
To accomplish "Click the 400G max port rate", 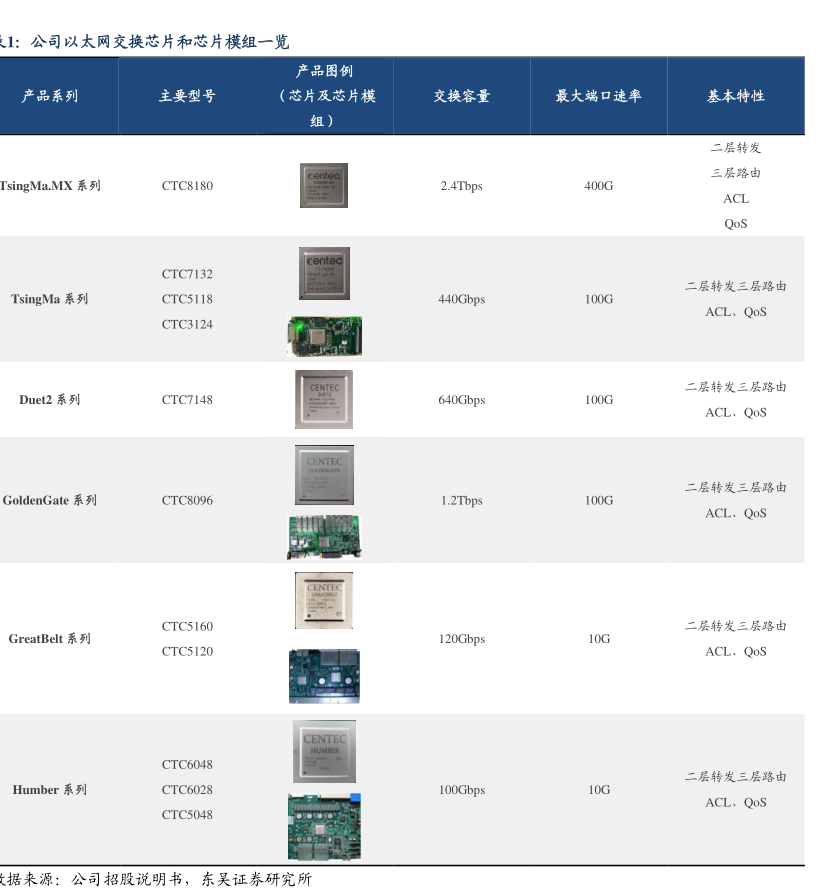I will point(599,186).
